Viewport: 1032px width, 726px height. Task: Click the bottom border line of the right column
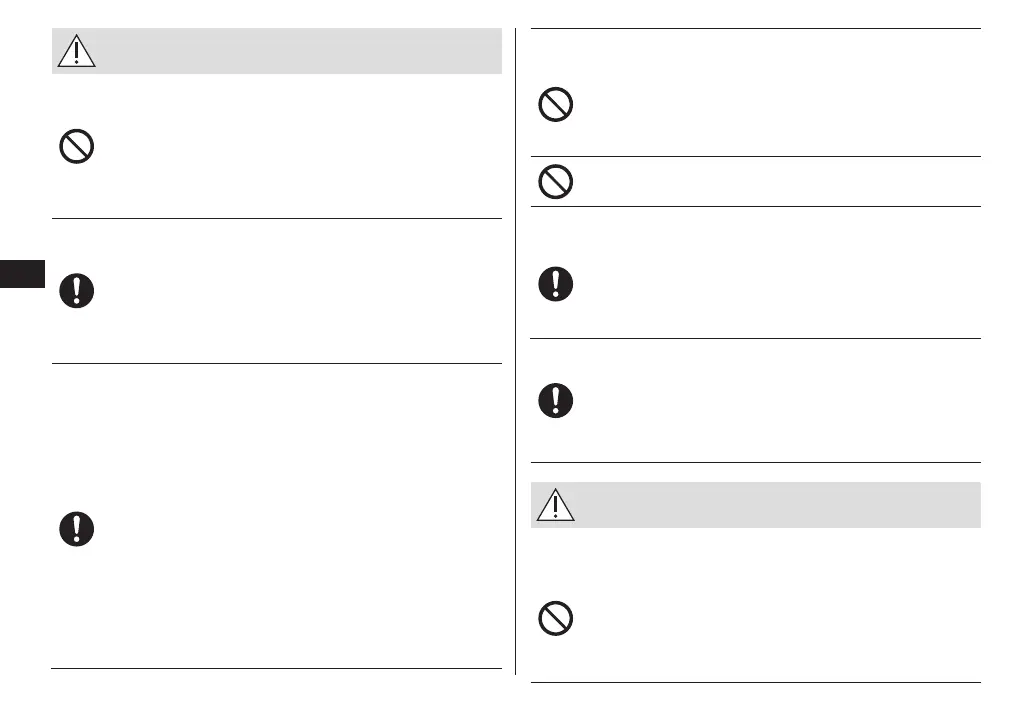(x=755, y=683)
